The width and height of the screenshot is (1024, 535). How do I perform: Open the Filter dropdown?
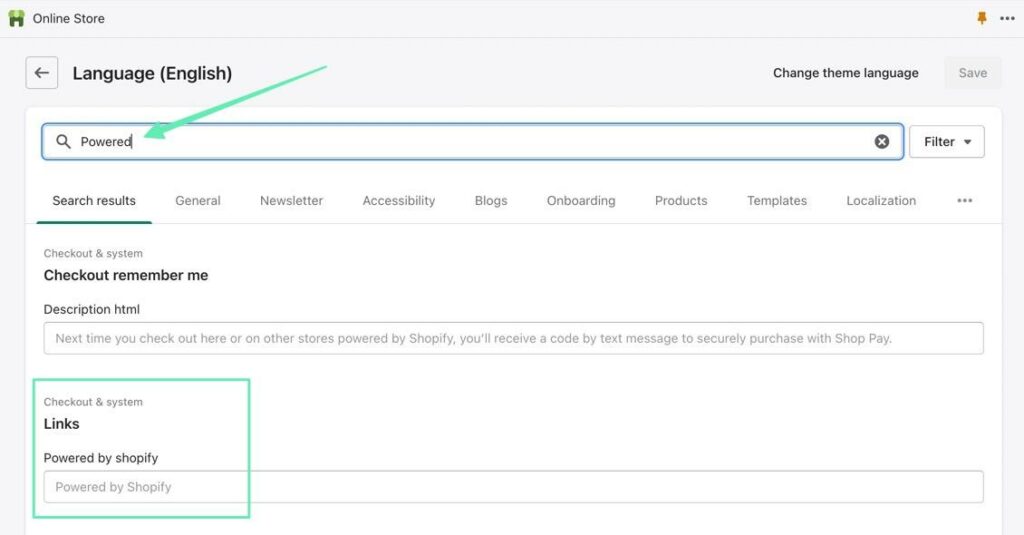pos(946,142)
